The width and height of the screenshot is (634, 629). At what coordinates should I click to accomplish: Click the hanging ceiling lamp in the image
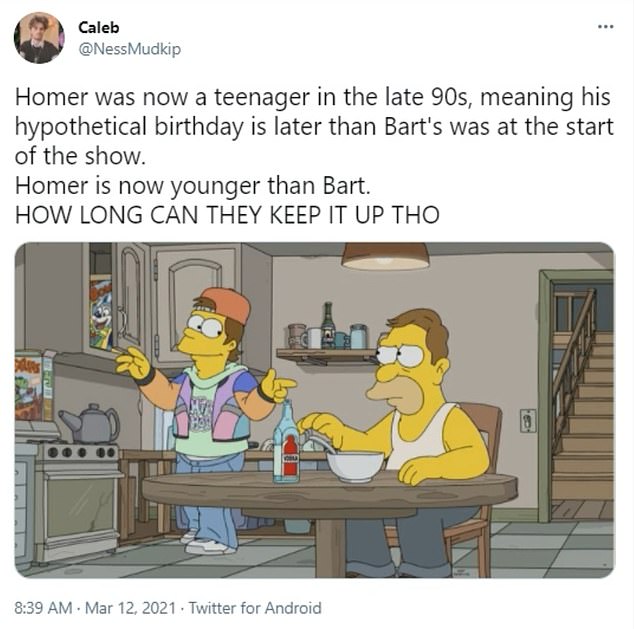coord(385,256)
